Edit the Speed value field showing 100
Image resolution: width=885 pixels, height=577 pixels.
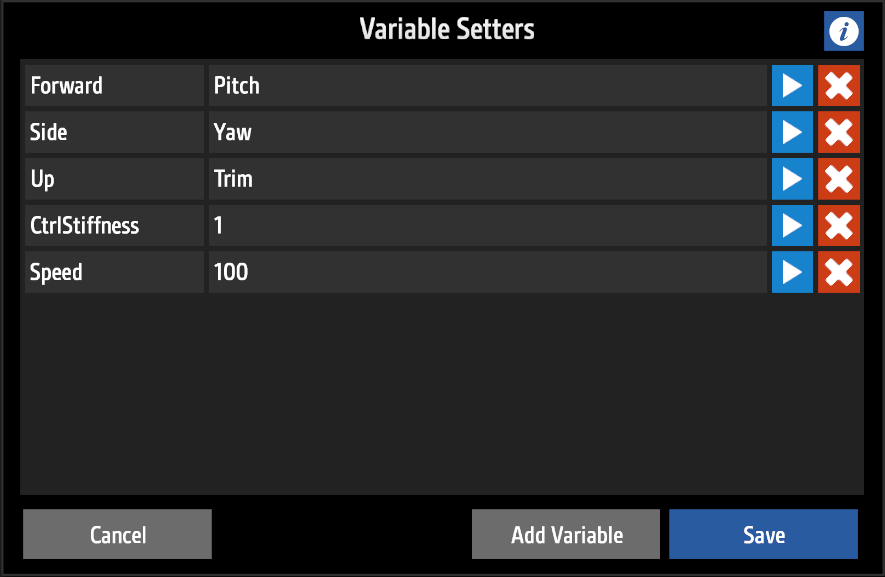[487, 272]
